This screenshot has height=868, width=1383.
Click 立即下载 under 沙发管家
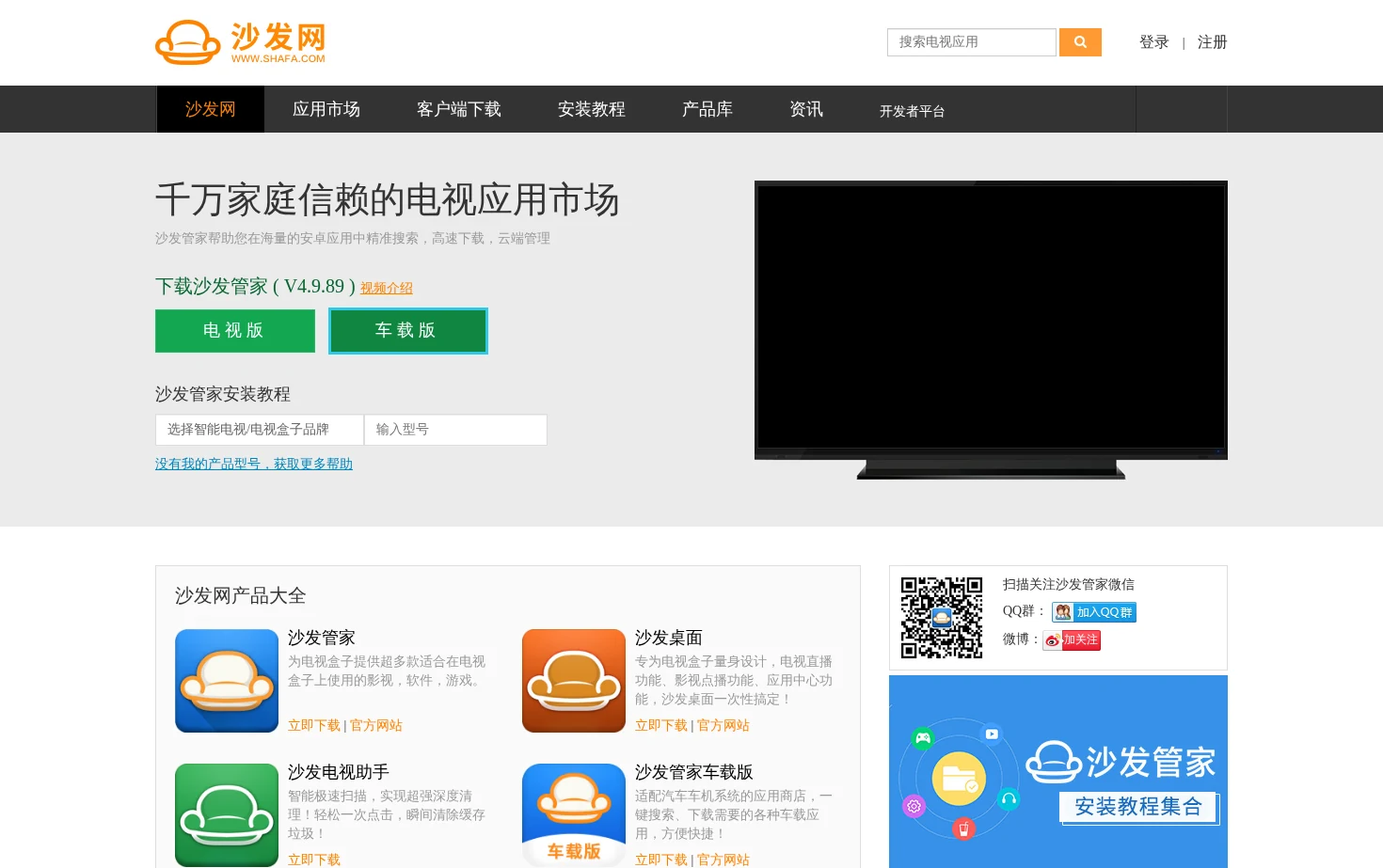pos(314,725)
